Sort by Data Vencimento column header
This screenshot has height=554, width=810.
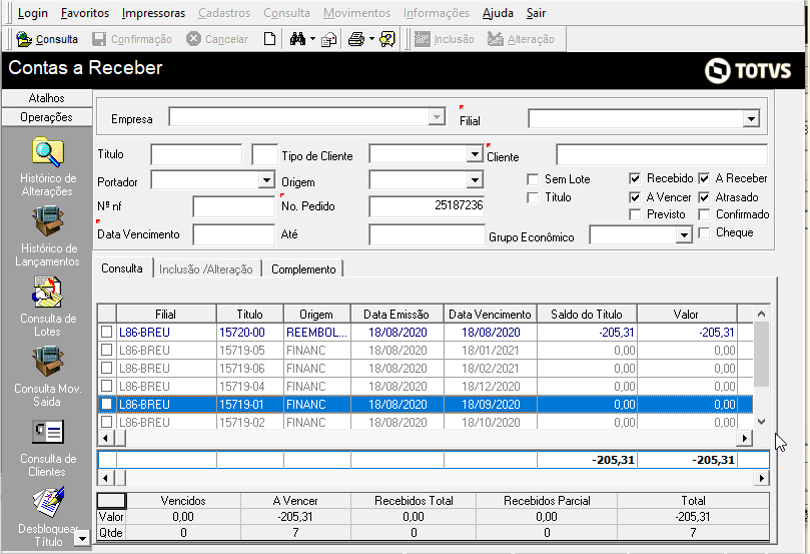click(490, 314)
